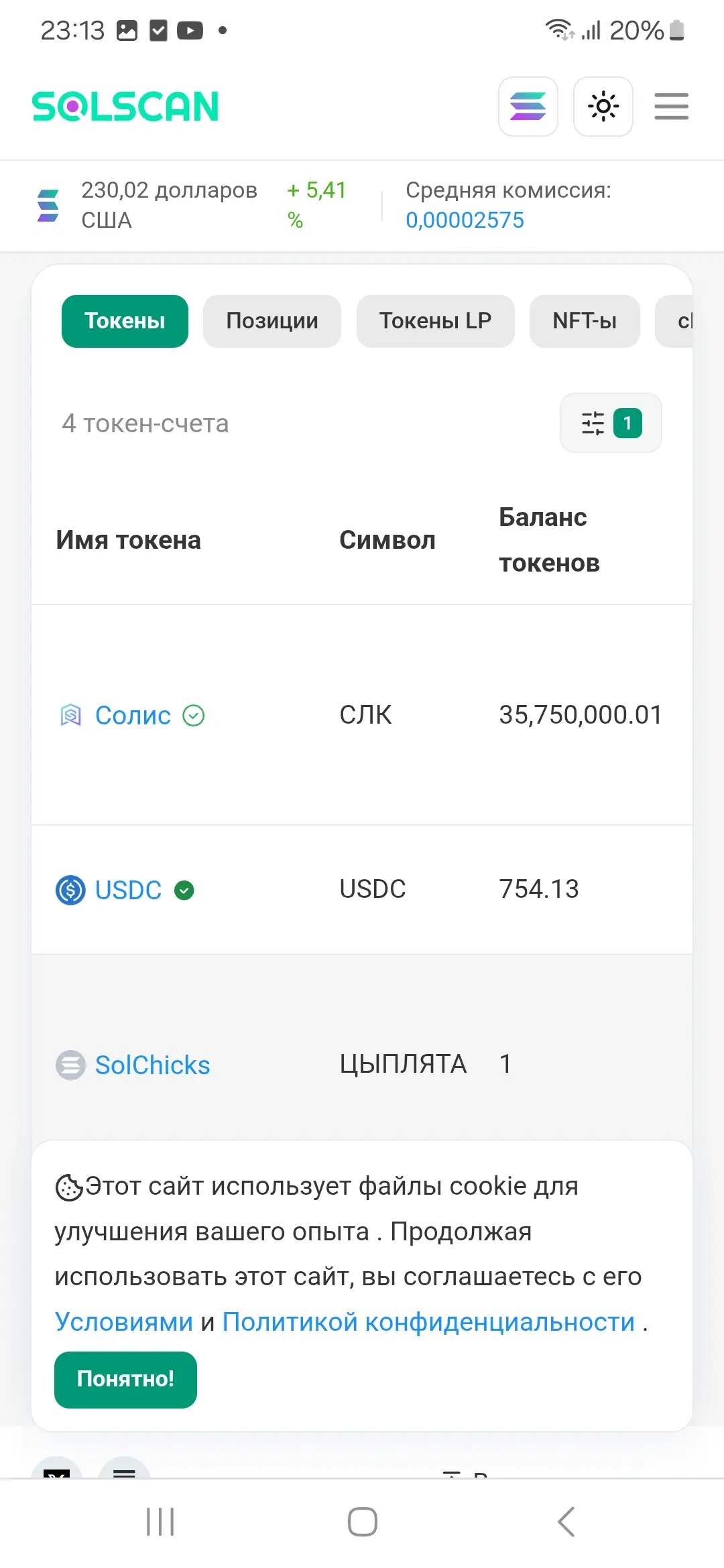Image resolution: width=724 pixels, height=1568 pixels.
Task: Open the hamburger menu
Action: (672, 107)
